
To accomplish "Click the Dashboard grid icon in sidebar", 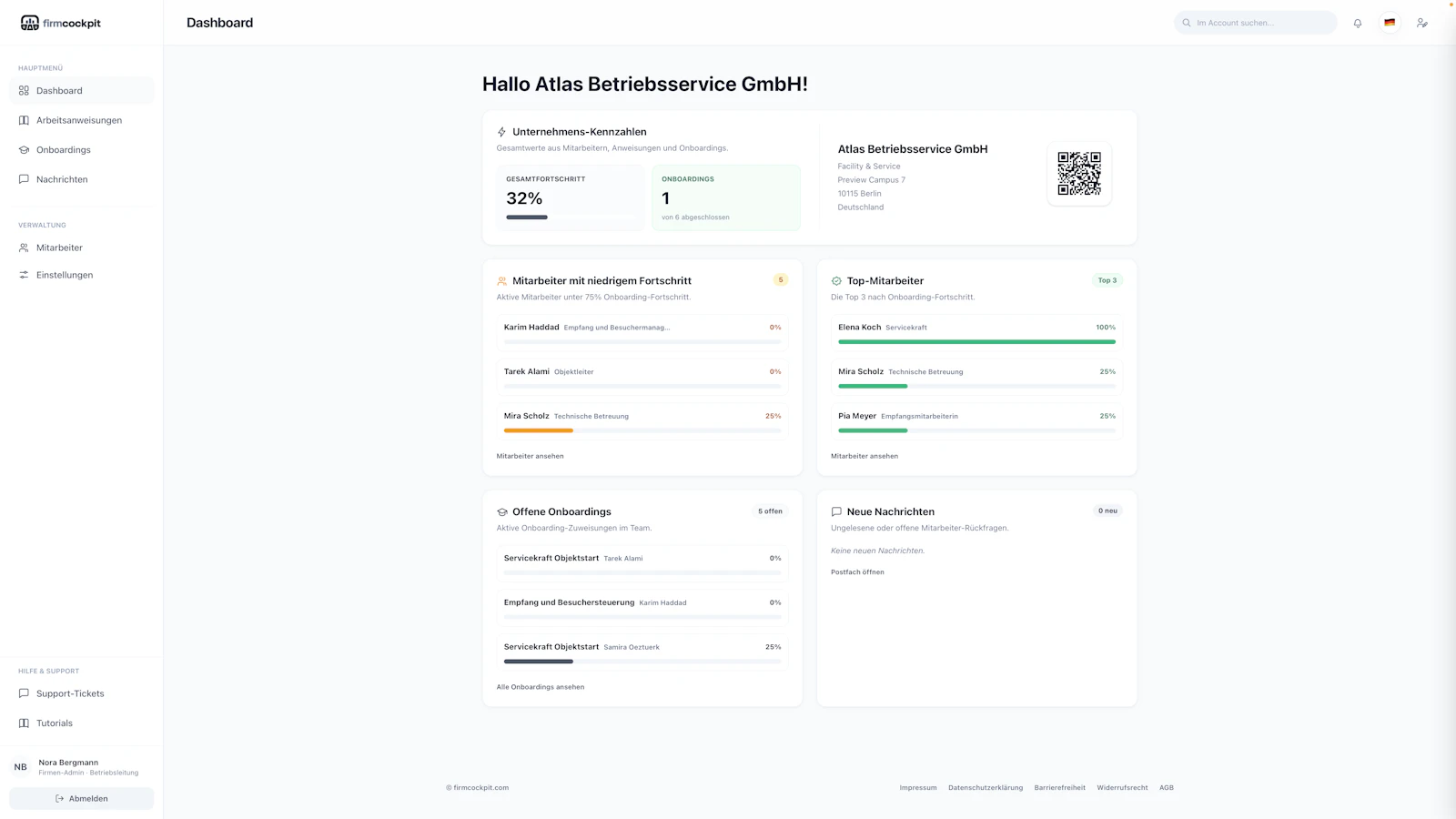I will 24,91.
